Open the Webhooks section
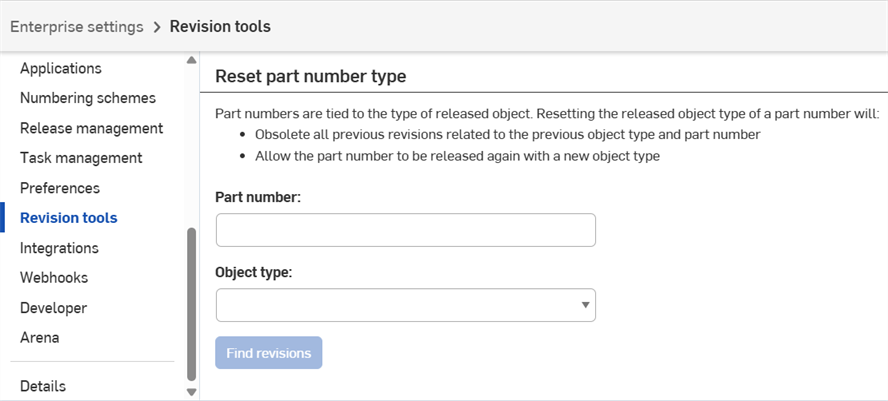The width and height of the screenshot is (888, 401). 54,278
